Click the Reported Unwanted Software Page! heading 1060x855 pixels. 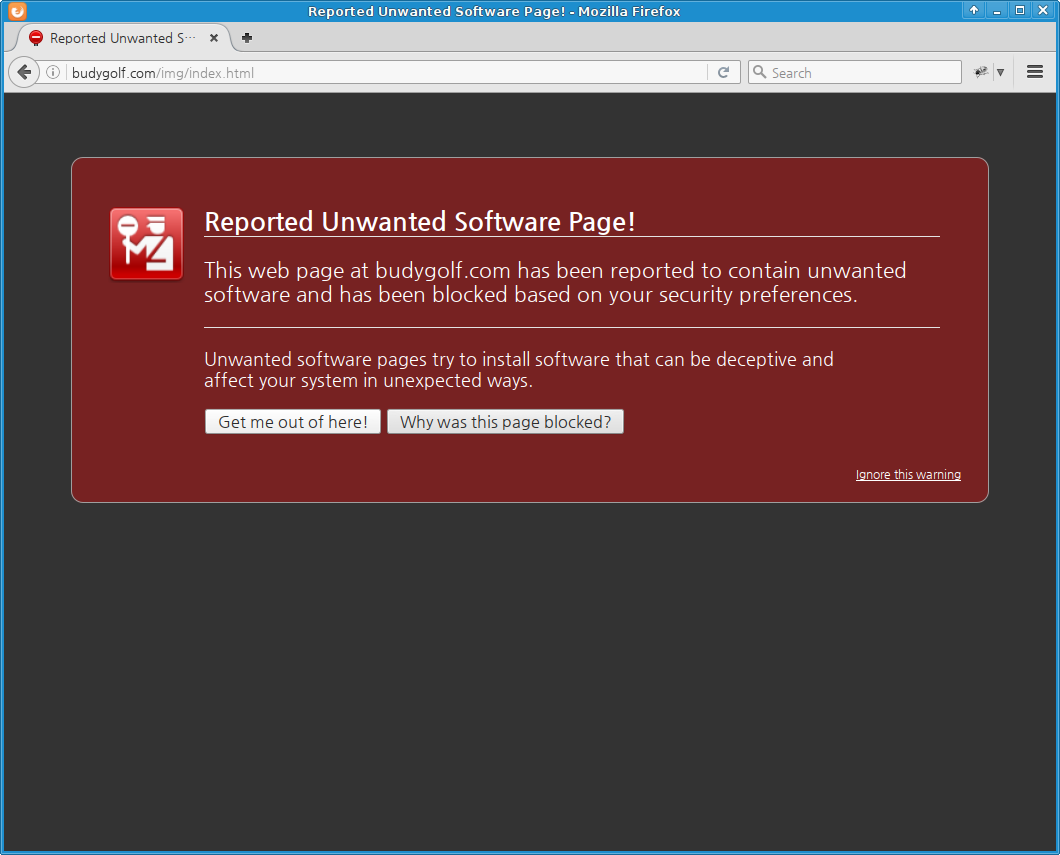420,222
